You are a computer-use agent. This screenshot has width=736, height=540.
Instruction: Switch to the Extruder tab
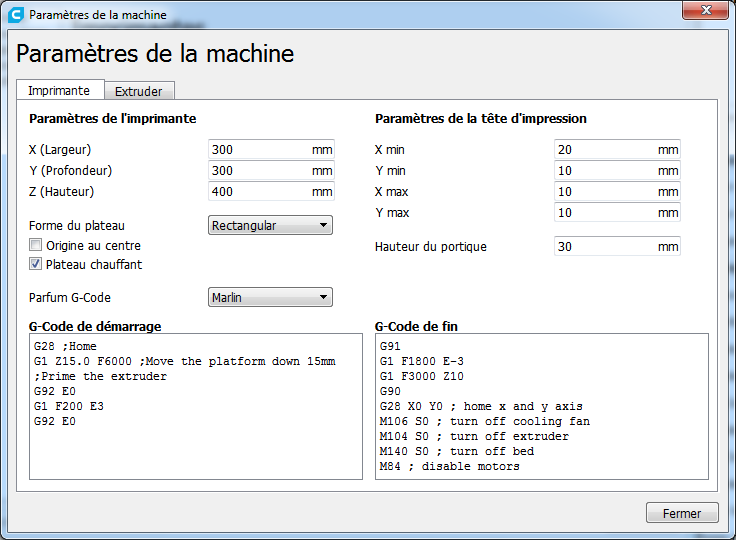coord(139,91)
